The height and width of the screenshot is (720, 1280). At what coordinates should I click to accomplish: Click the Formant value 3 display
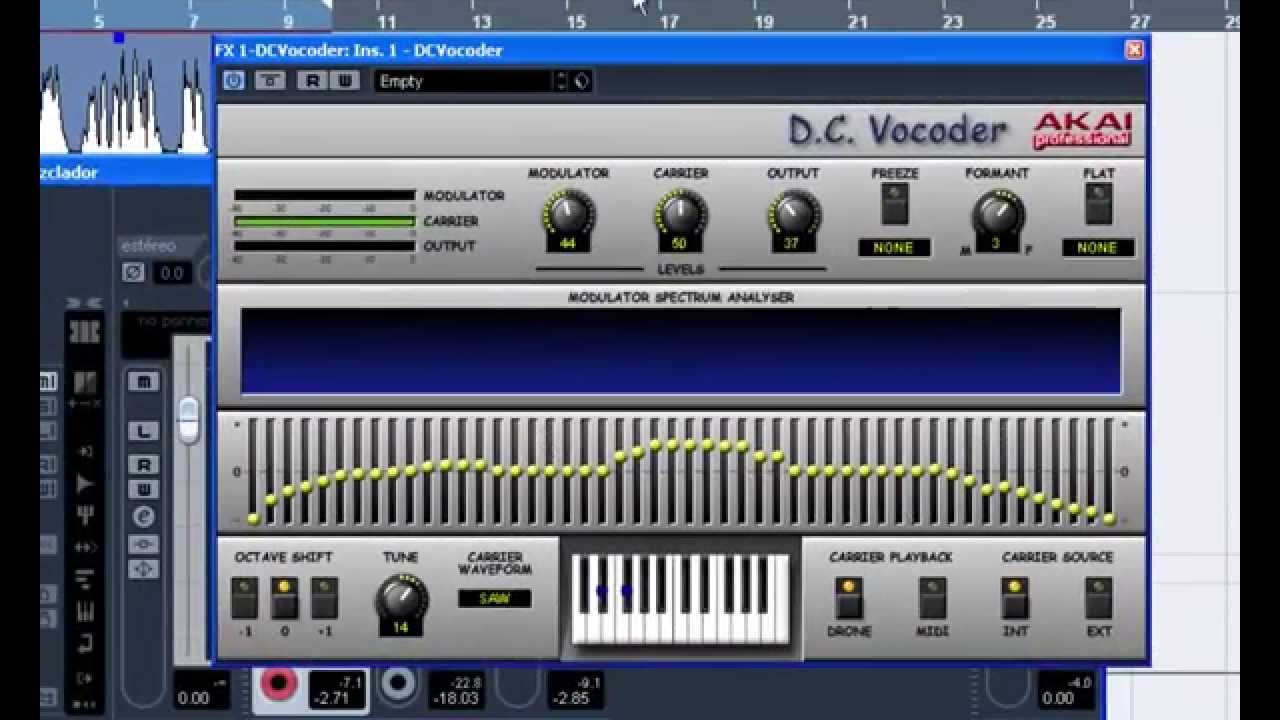pos(996,243)
